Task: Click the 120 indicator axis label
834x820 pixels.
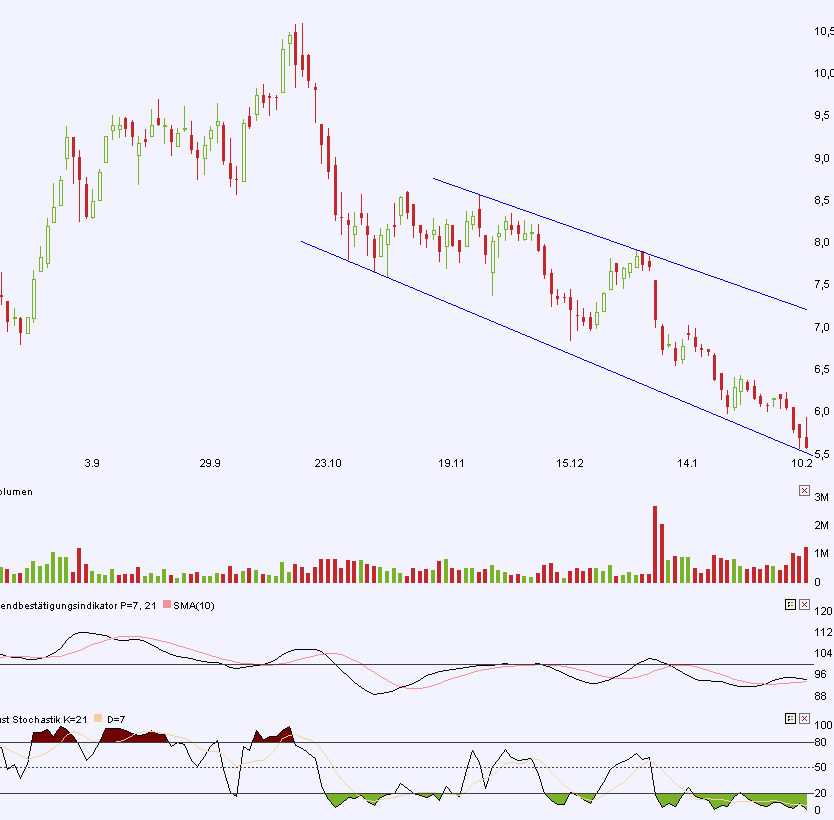Action: pos(823,610)
